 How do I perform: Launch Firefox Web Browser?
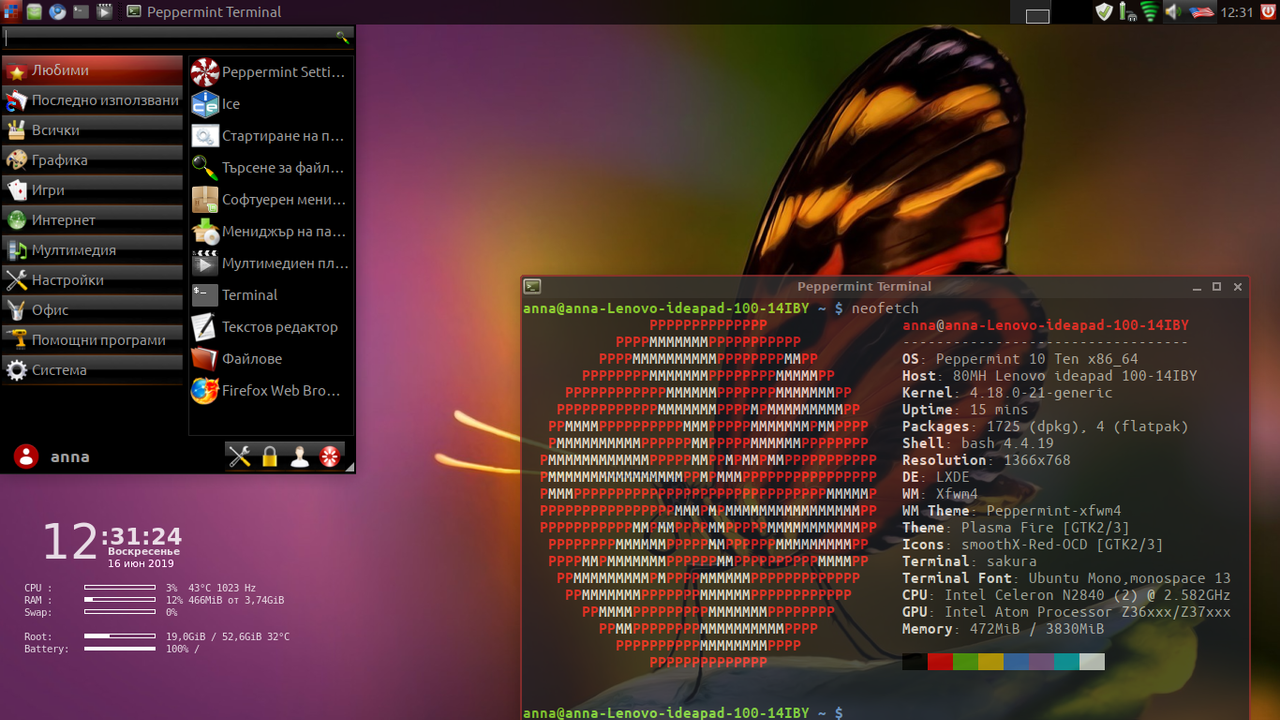point(270,391)
